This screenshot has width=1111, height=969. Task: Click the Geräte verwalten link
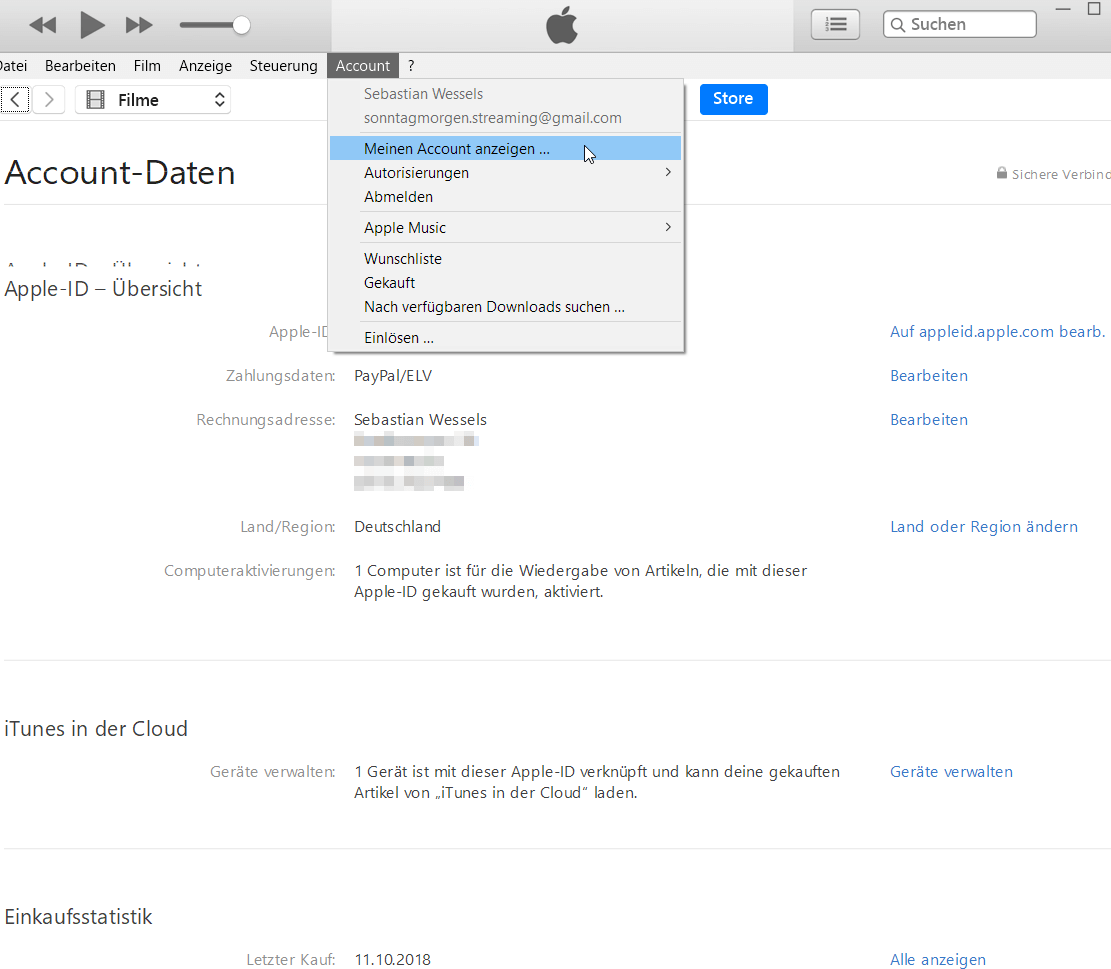click(x=952, y=771)
